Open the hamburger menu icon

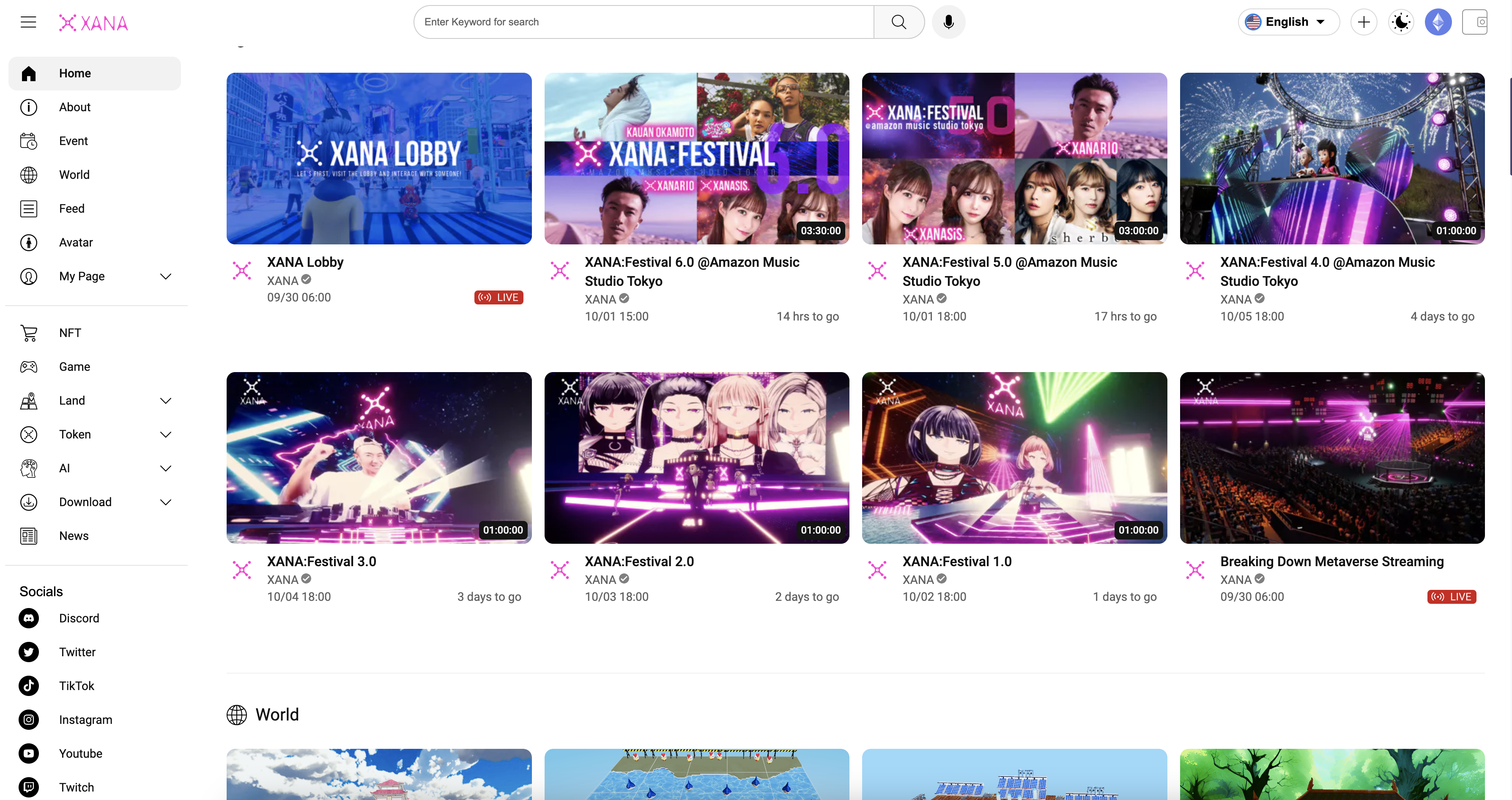pyautogui.click(x=28, y=22)
